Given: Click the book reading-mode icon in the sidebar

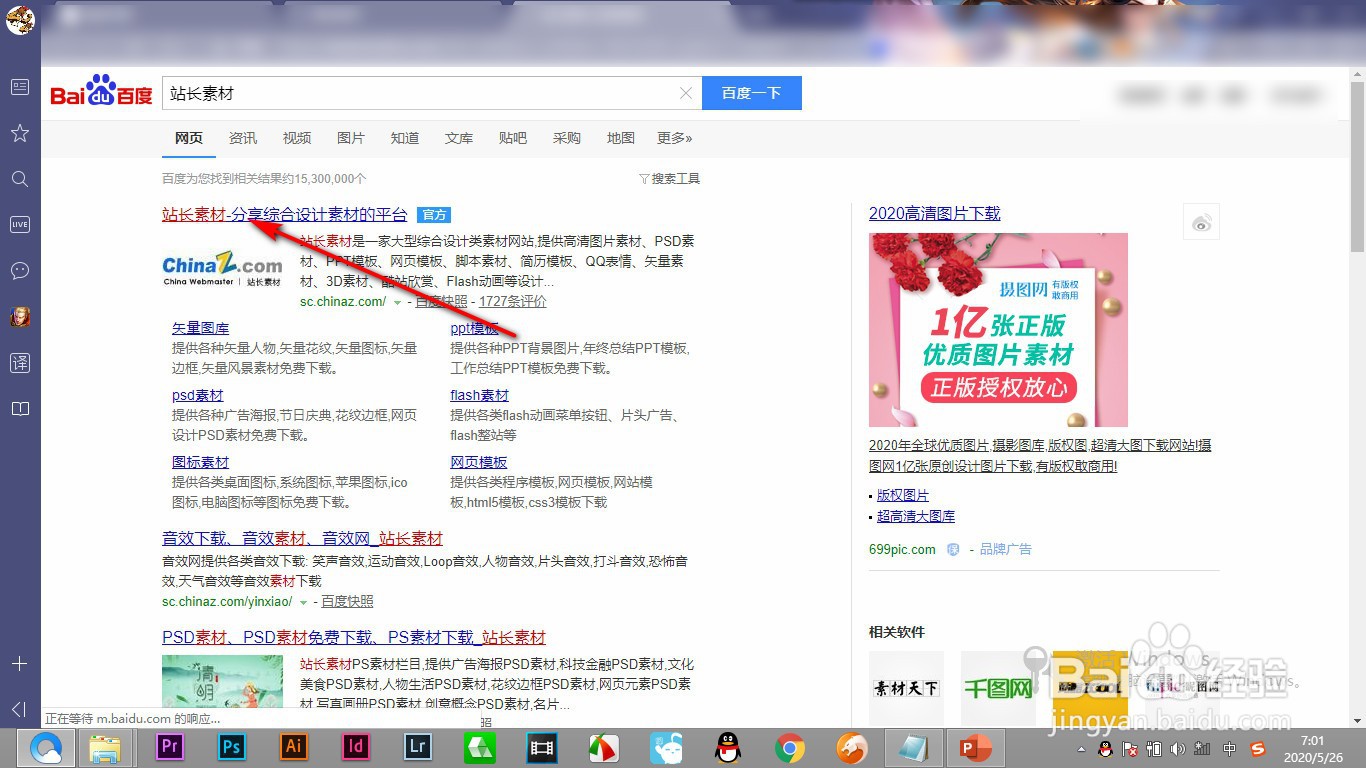Looking at the screenshot, I should coord(19,408).
